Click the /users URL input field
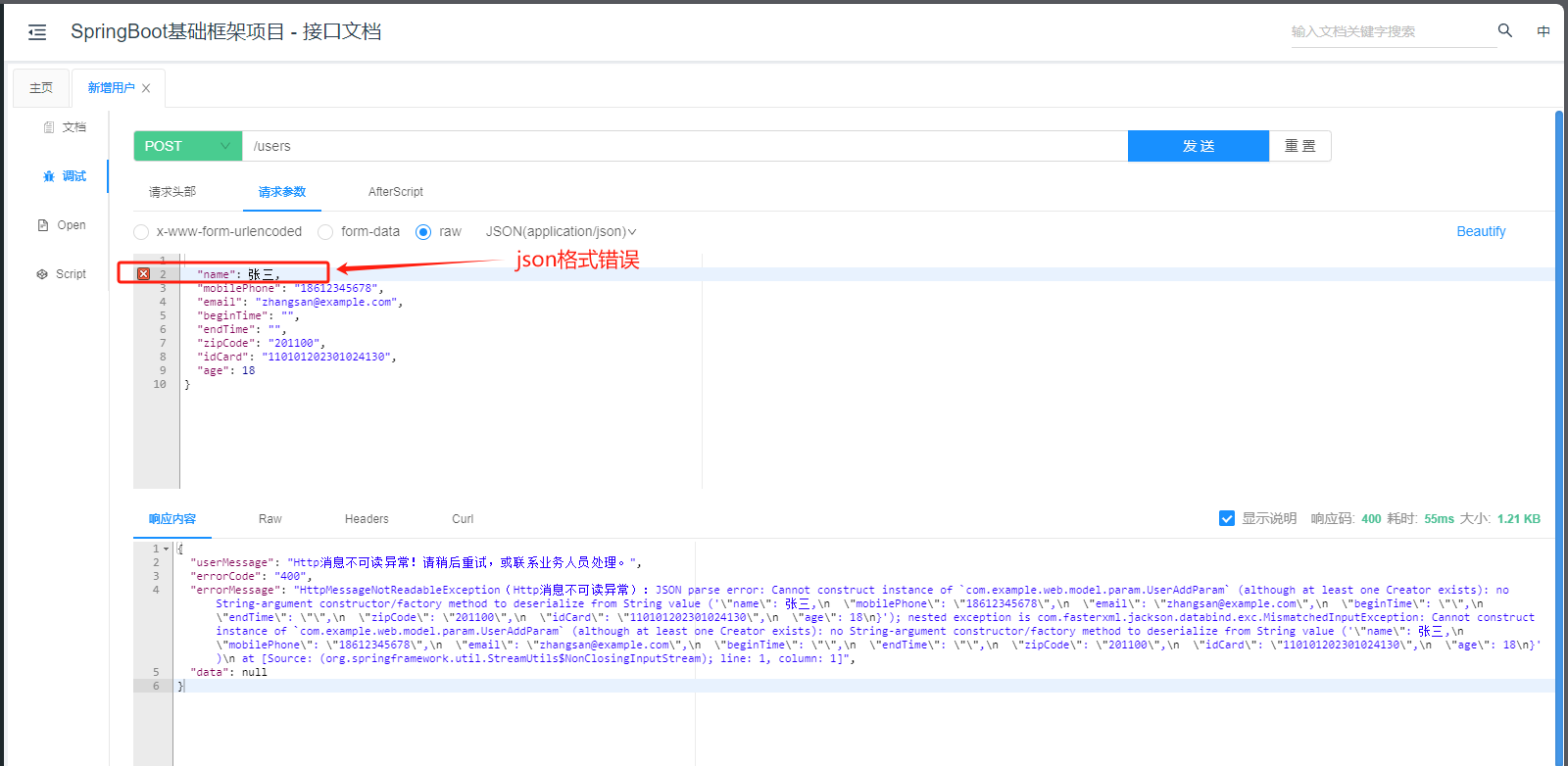1568x766 pixels. click(x=685, y=146)
